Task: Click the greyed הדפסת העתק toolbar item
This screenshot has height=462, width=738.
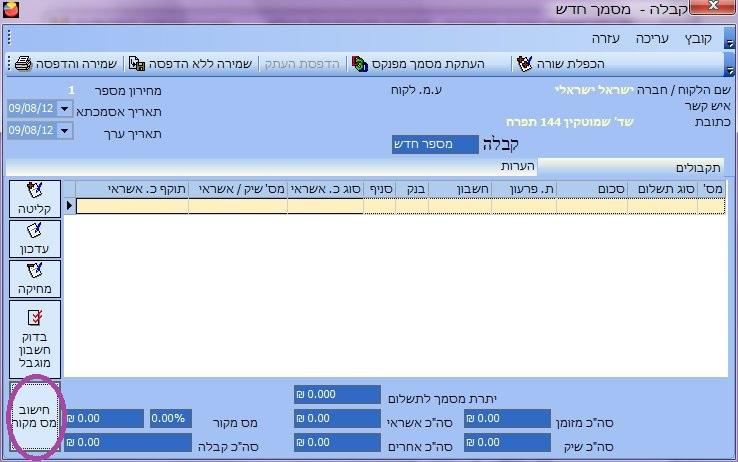Action: pos(302,64)
